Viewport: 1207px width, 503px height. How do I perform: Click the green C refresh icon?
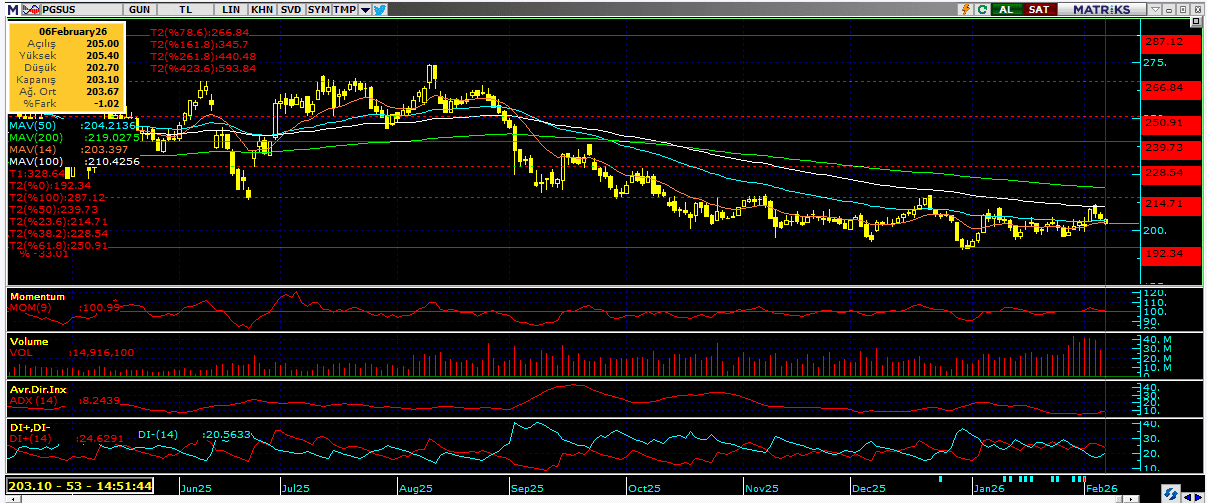tap(983, 9)
